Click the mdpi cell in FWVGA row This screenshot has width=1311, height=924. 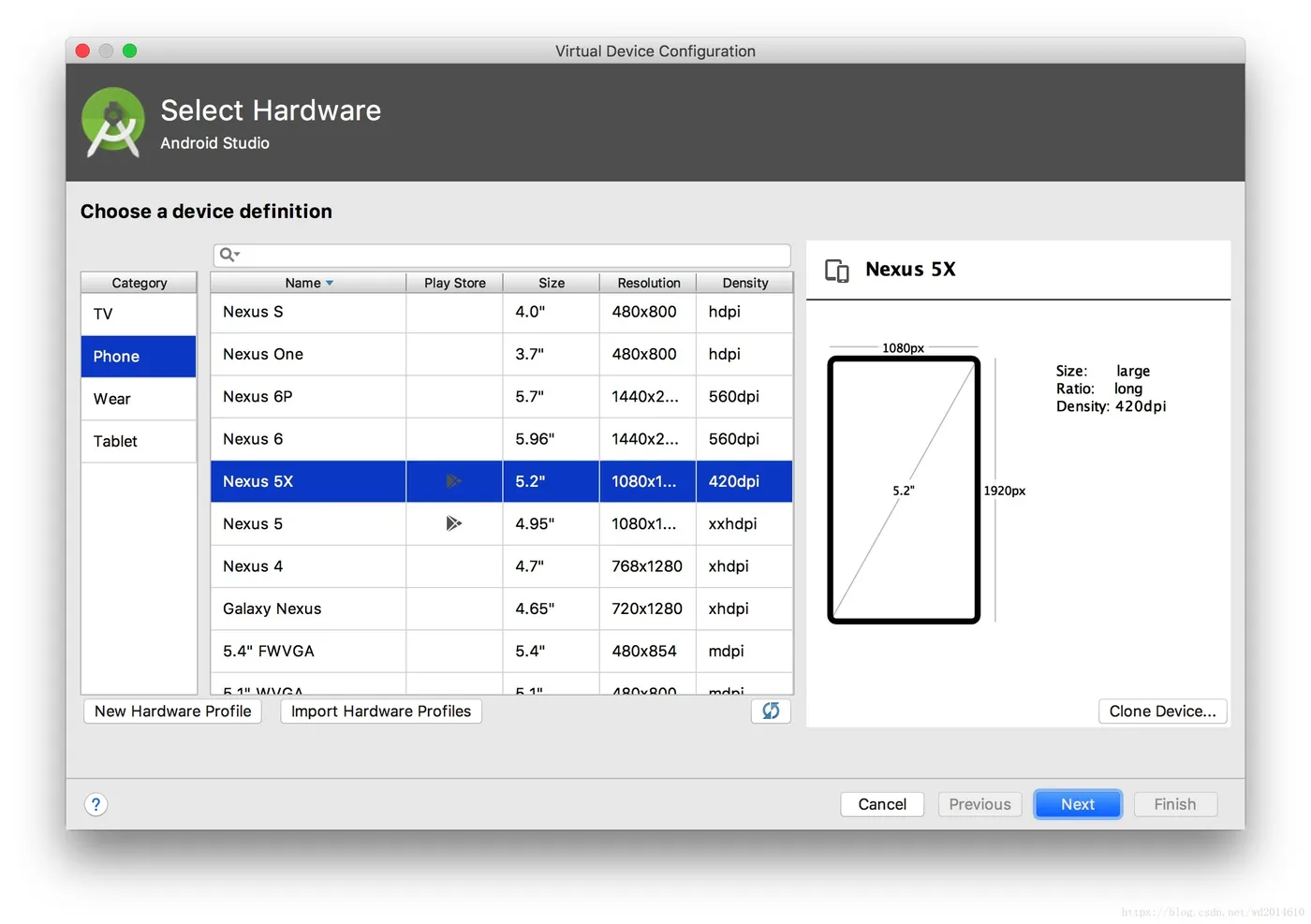click(744, 651)
